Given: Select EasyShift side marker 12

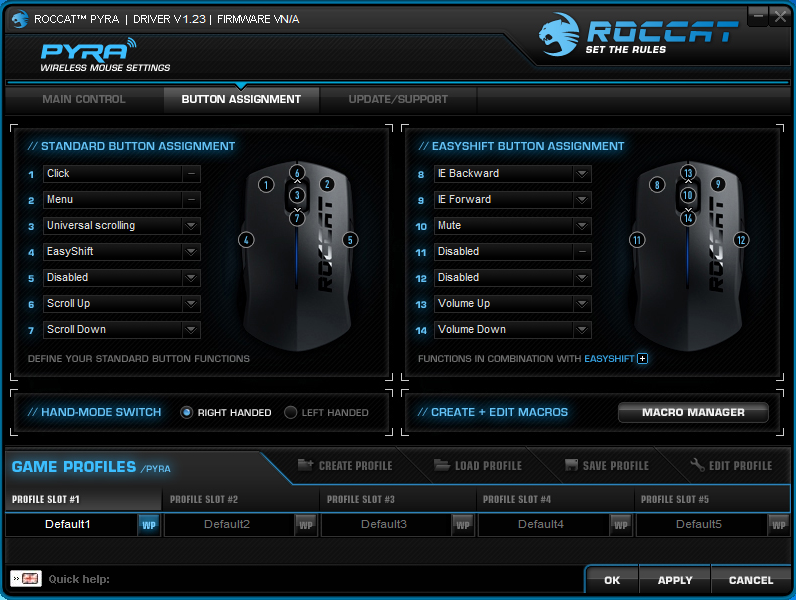Looking at the screenshot, I should (x=741, y=240).
